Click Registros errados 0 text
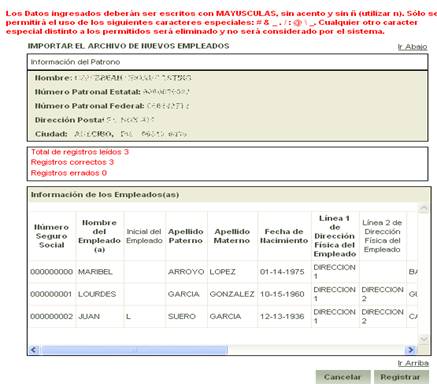Image resolution: width=437 pixels, height=384 pixels. click(69, 173)
